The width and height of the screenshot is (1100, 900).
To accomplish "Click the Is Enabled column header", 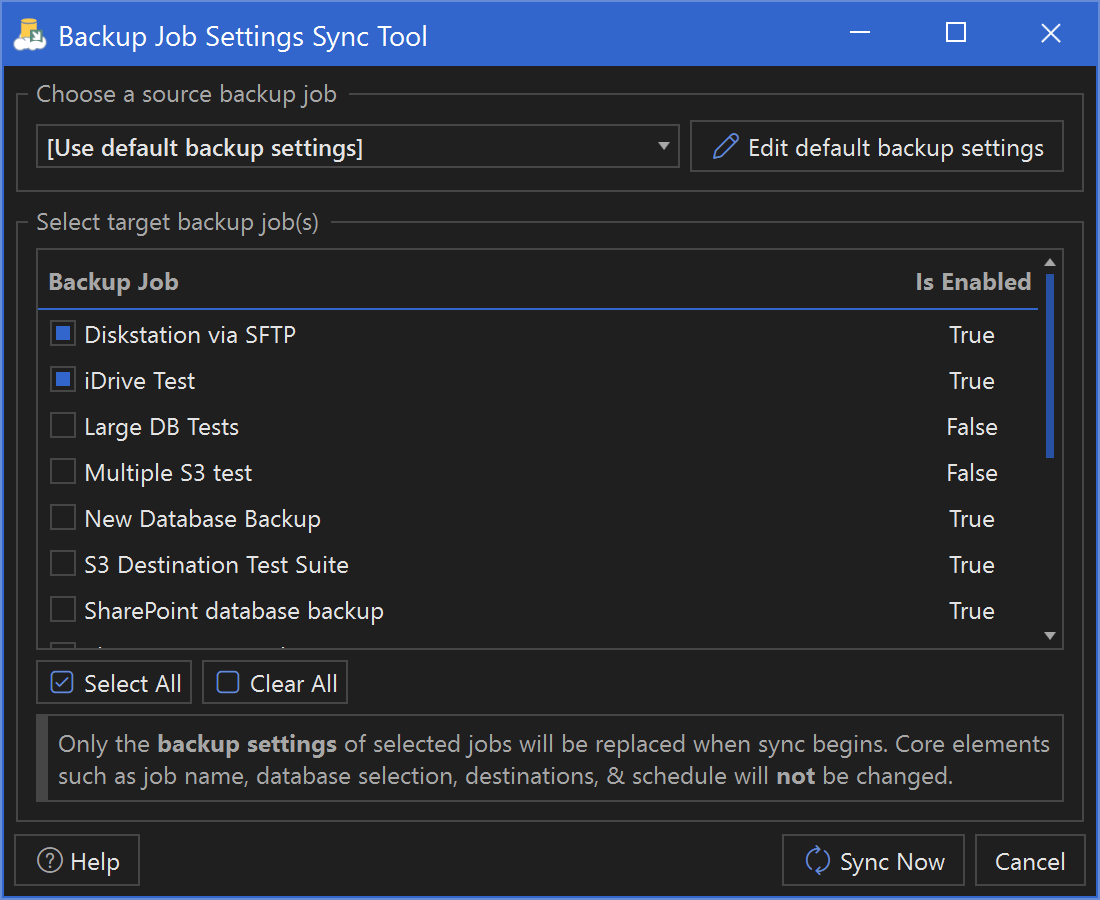I will pos(972,282).
